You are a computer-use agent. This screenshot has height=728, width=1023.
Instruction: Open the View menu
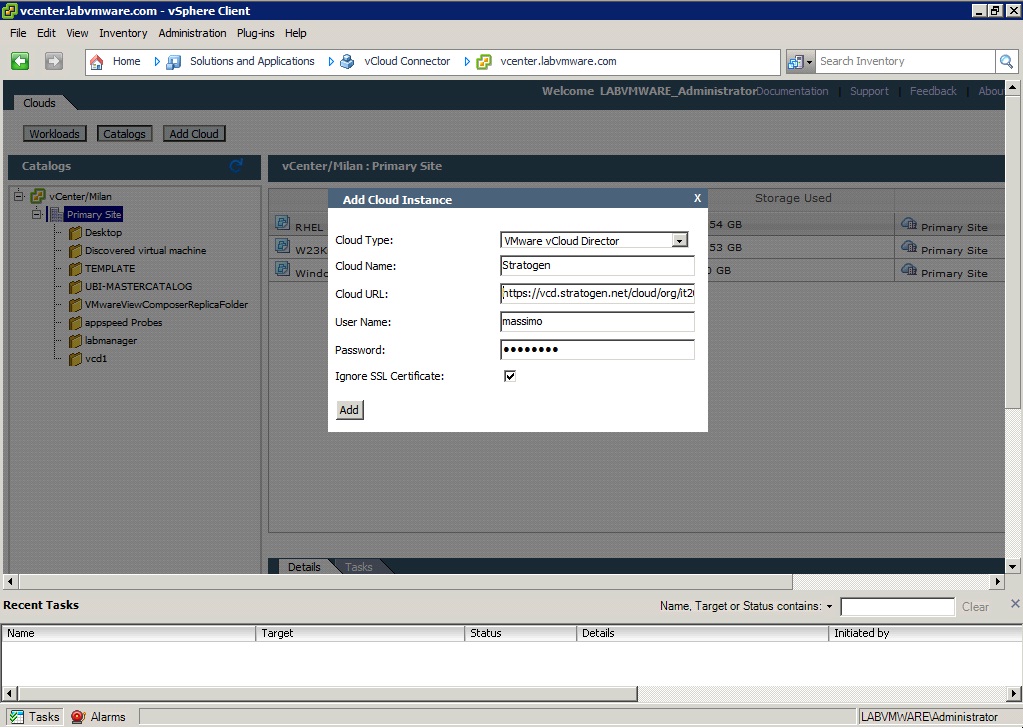[77, 33]
